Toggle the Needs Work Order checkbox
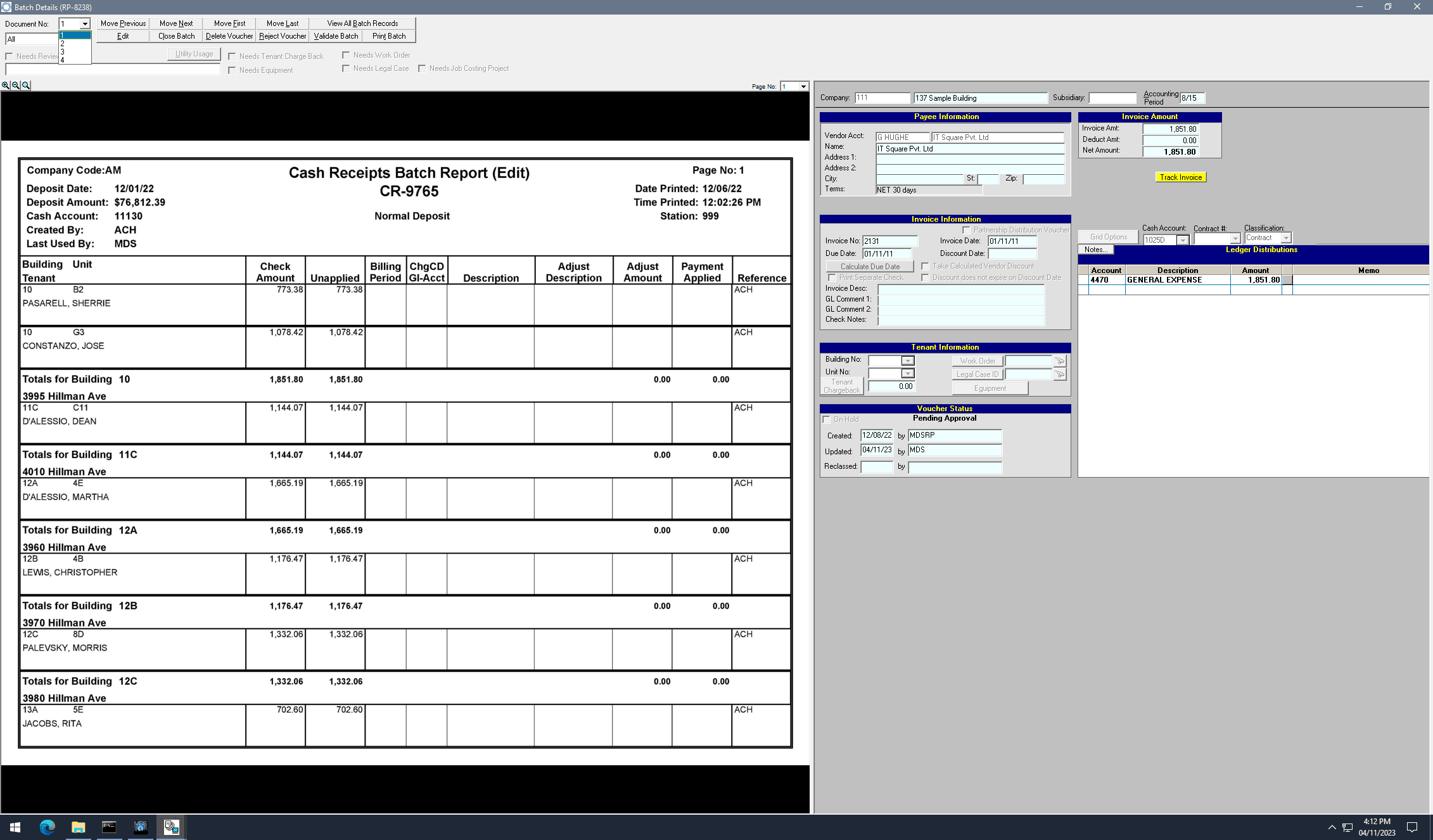Screen dimensions: 1433x840 point(346,55)
